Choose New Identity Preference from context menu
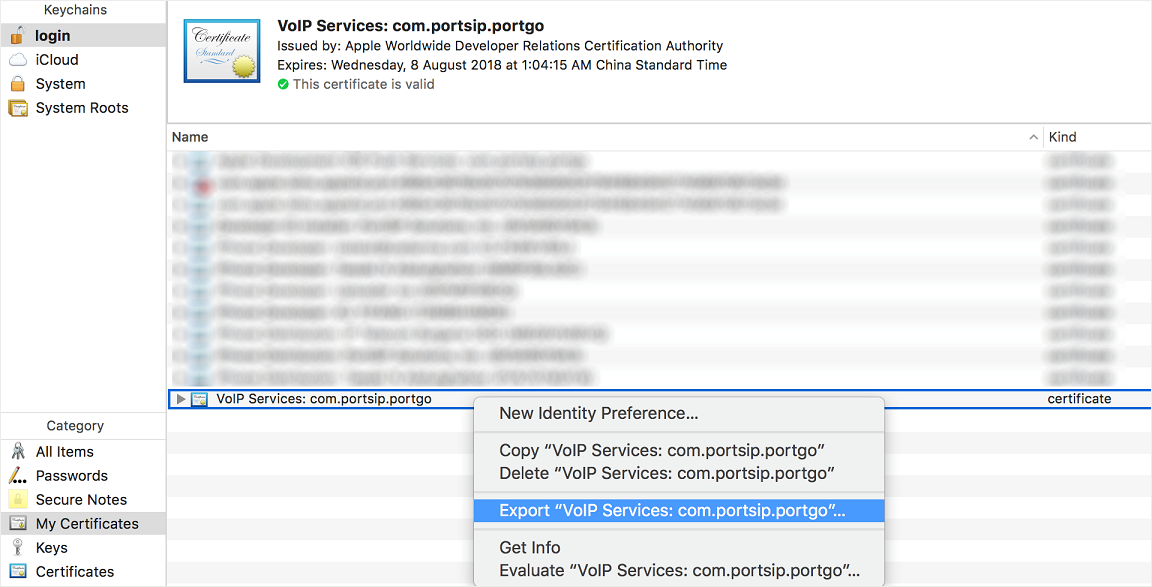Viewport: 1152px width, 587px height. pyautogui.click(x=678, y=414)
